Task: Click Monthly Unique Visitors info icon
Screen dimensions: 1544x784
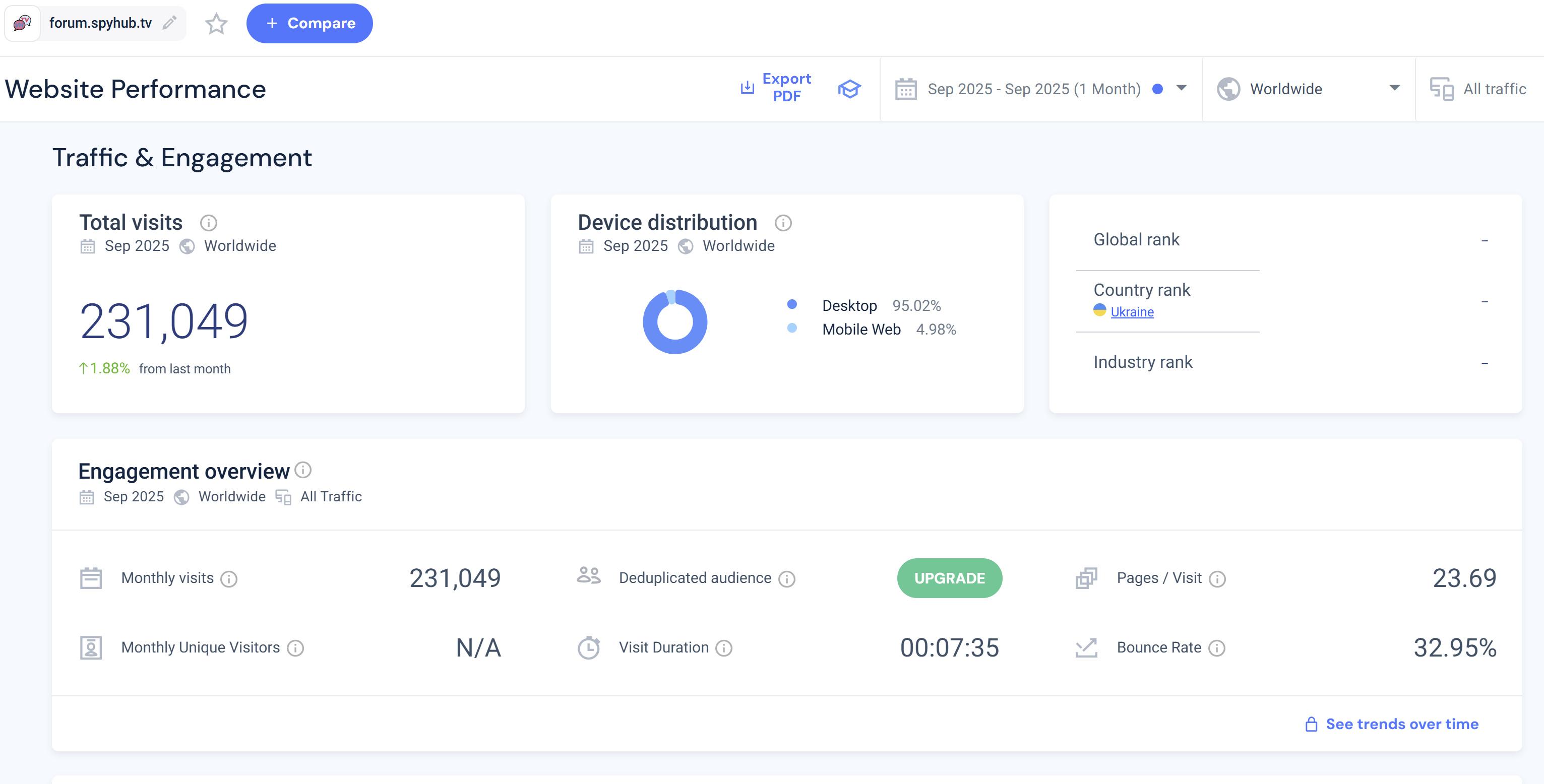Action: tap(295, 648)
